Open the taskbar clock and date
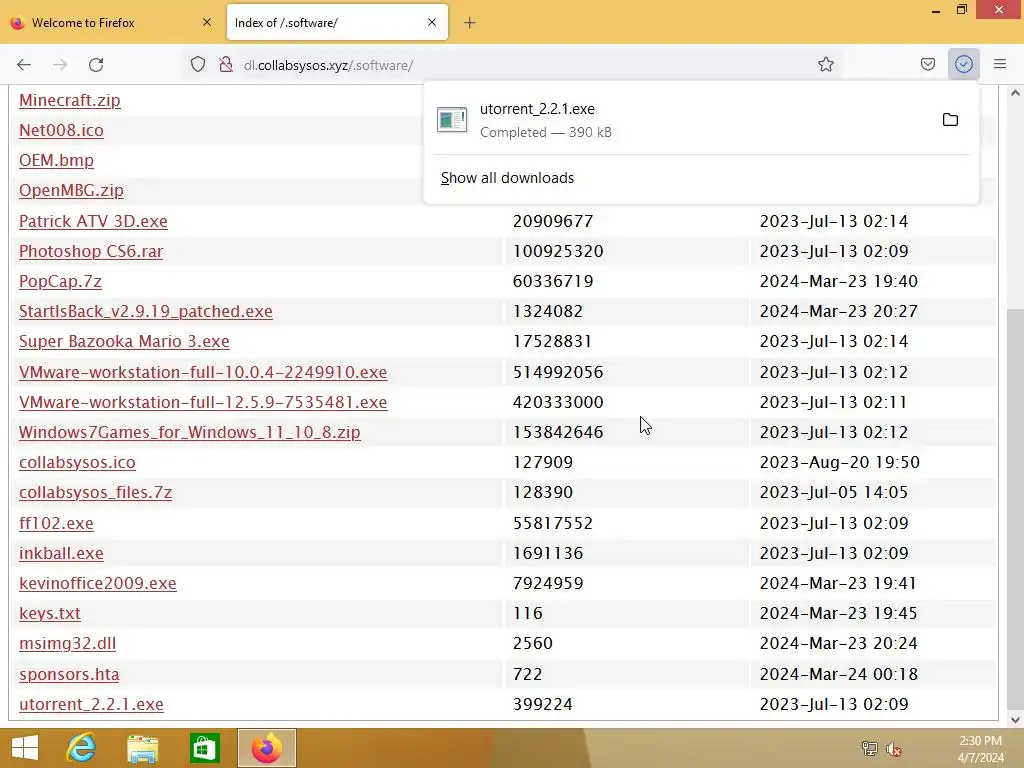1024x768 pixels. 980,748
